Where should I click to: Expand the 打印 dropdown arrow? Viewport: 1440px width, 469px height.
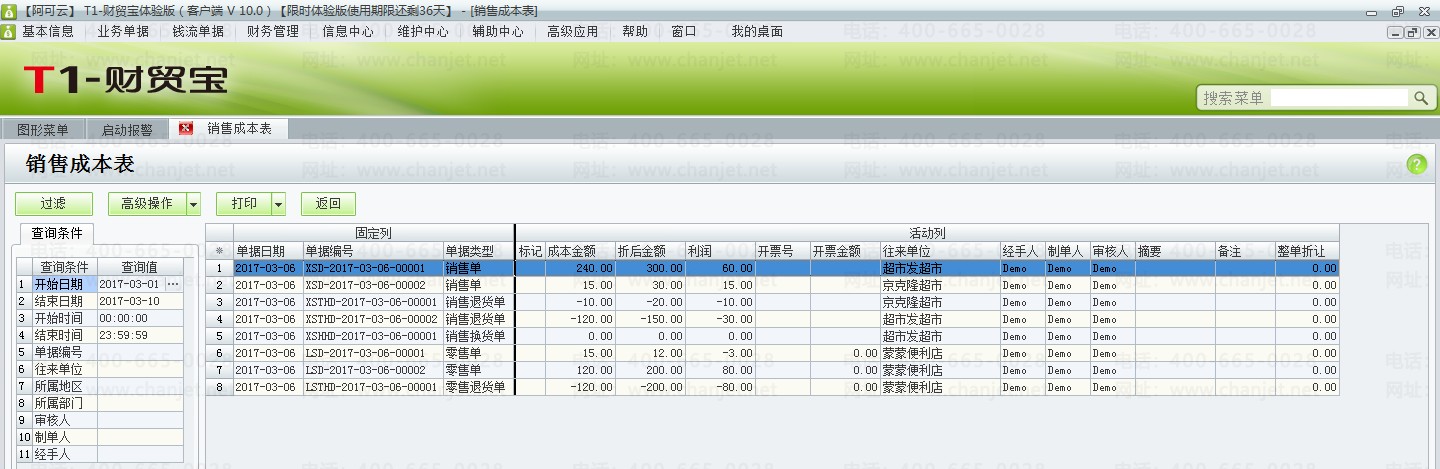(x=279, y=204)
